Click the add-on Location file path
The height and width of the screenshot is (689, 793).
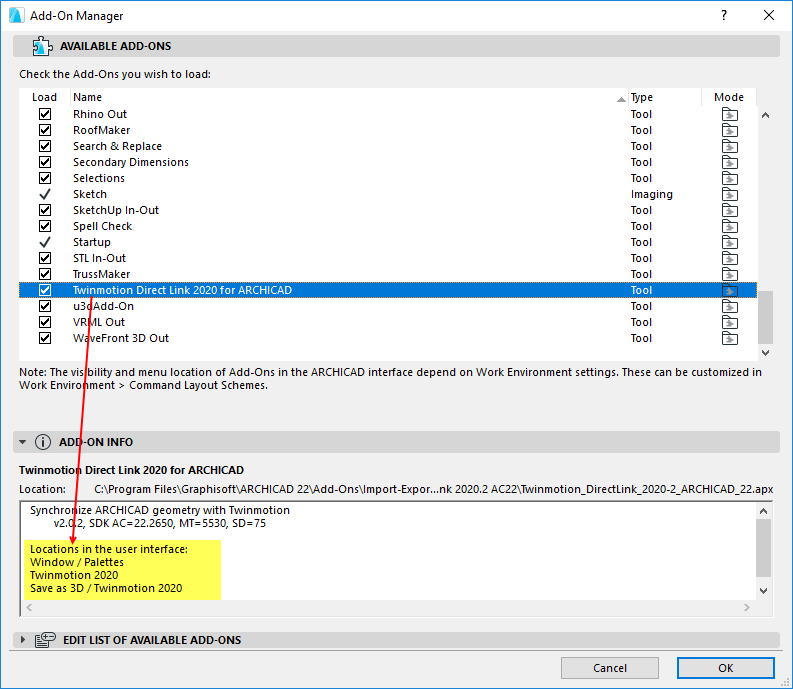click(x=433, y=489)
